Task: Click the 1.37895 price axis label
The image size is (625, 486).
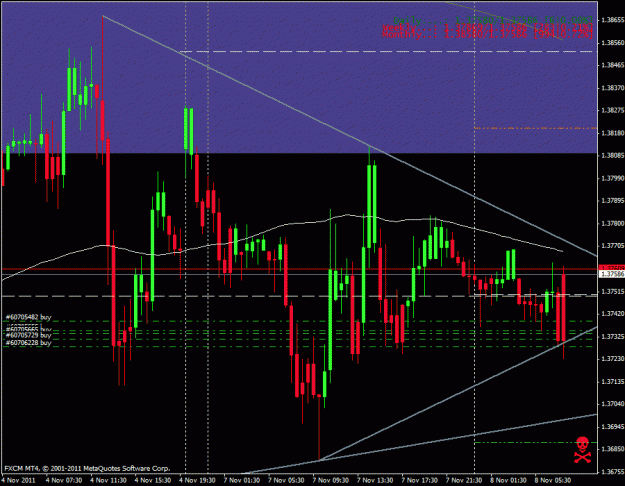Action: tap(613, 201)
